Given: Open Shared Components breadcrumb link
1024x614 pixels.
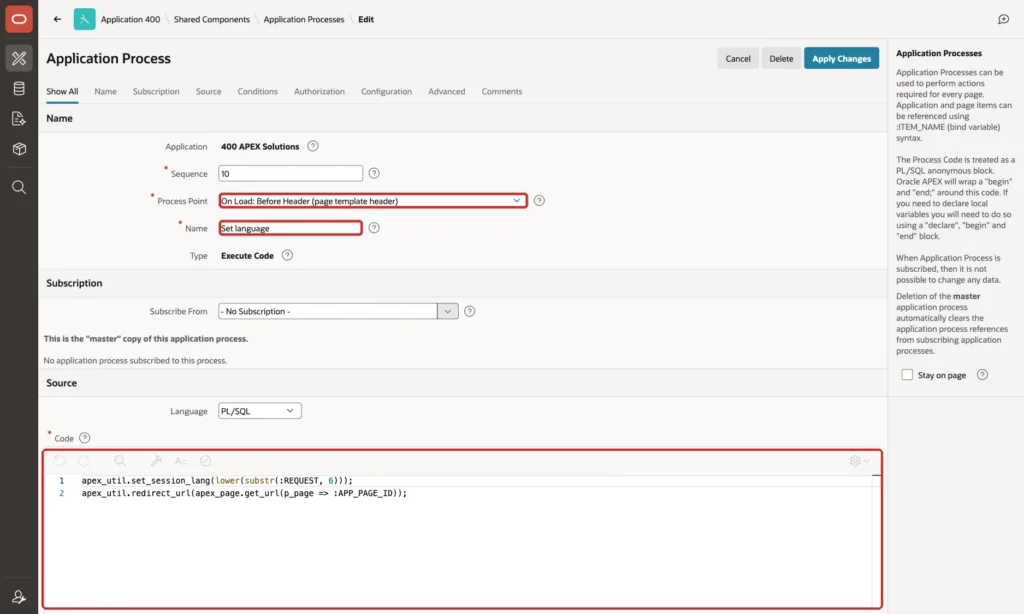Looking at the screenshot, I should 212,19.
